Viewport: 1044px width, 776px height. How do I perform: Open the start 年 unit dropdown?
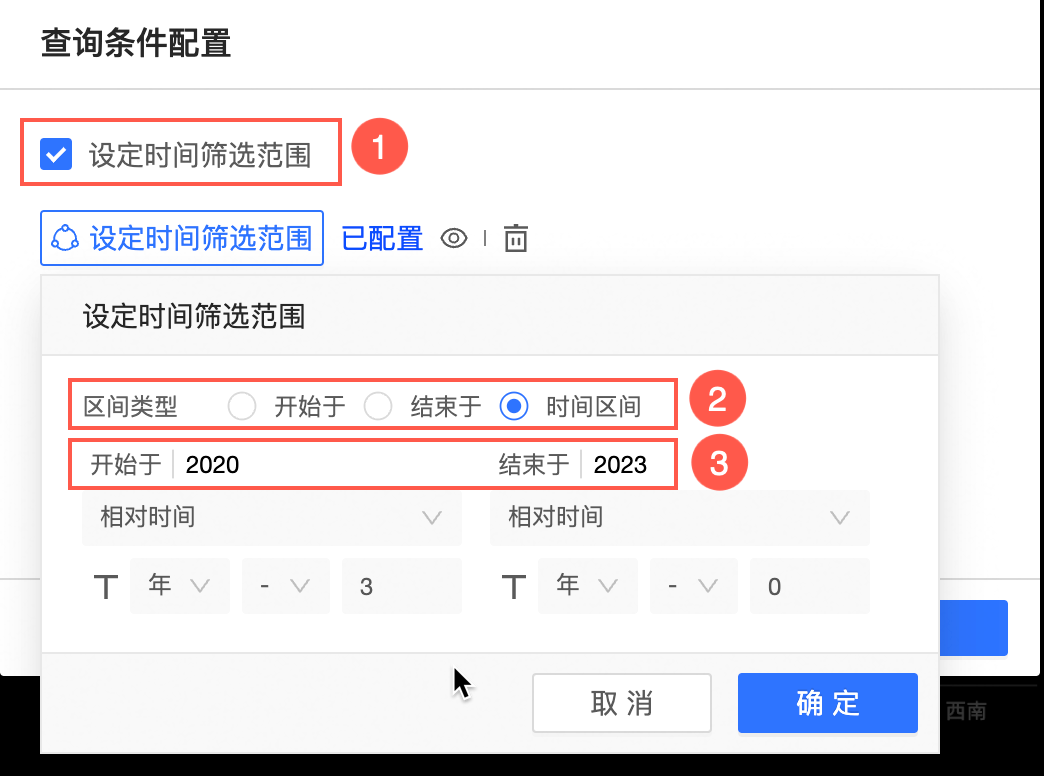180,585
